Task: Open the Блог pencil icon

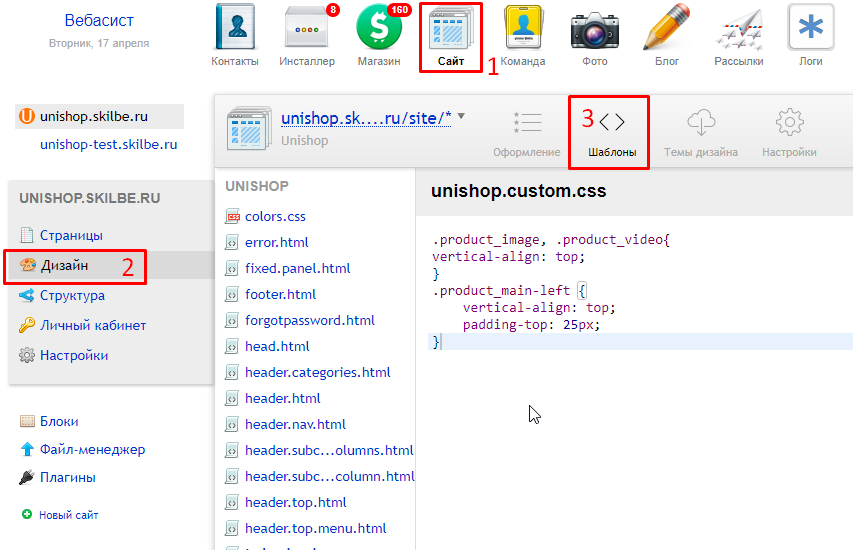Action: (667, 29)
